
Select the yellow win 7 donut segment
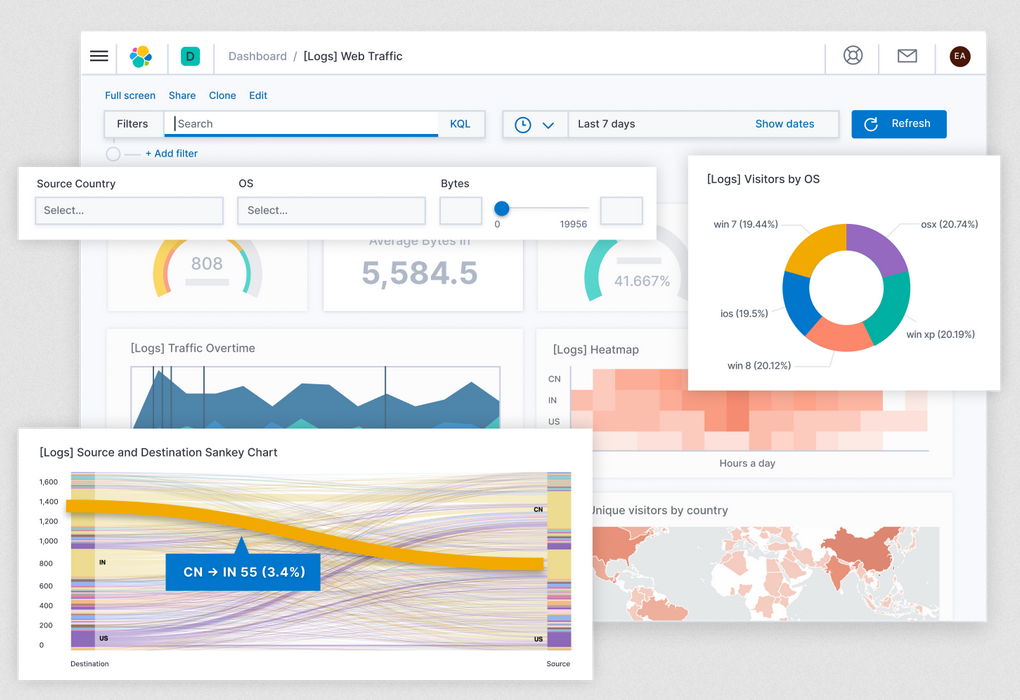814,247
